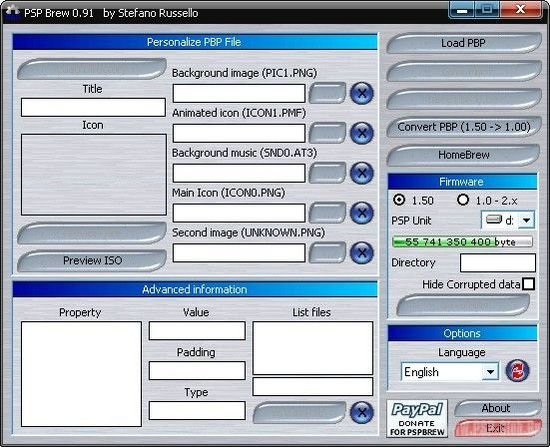Select the 1.50 firmware radio button
The image size is (550, 447).
399,200
